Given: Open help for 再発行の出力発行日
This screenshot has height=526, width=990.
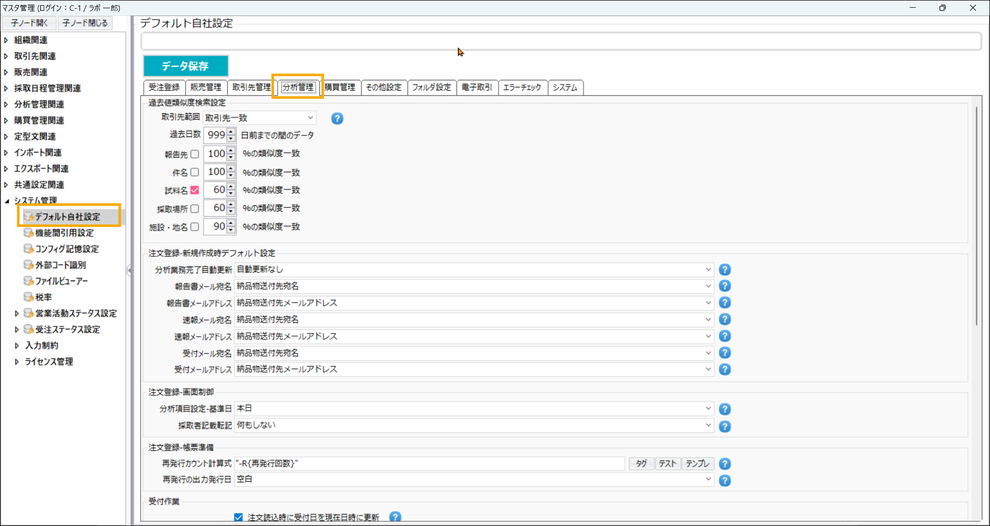Looking at the screenshot, I should point(725,481).
